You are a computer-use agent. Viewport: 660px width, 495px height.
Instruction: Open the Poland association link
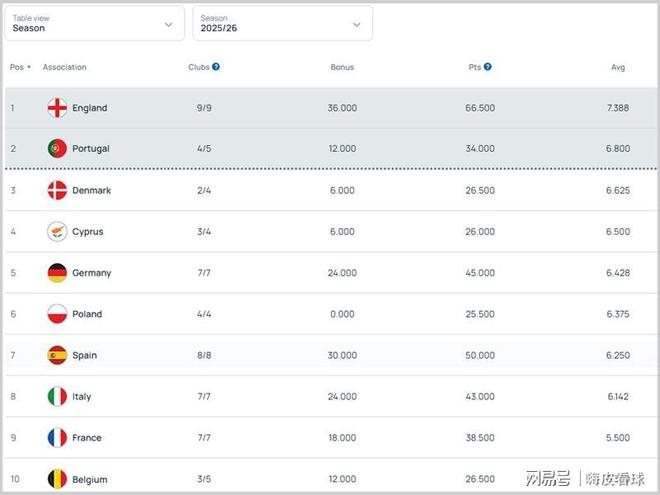click(x=87, y=314)
